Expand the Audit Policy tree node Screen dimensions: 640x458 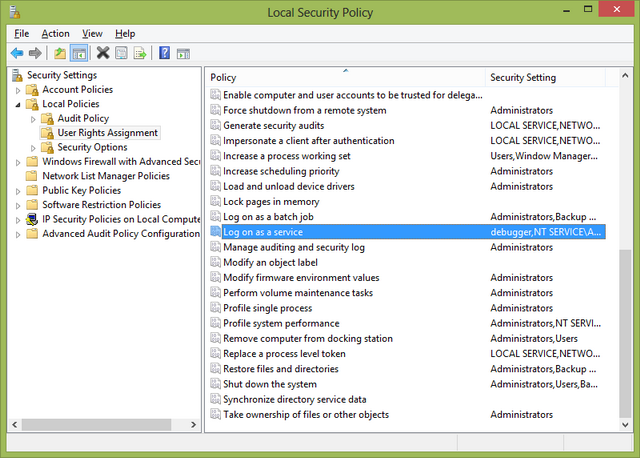pos(33,119)
